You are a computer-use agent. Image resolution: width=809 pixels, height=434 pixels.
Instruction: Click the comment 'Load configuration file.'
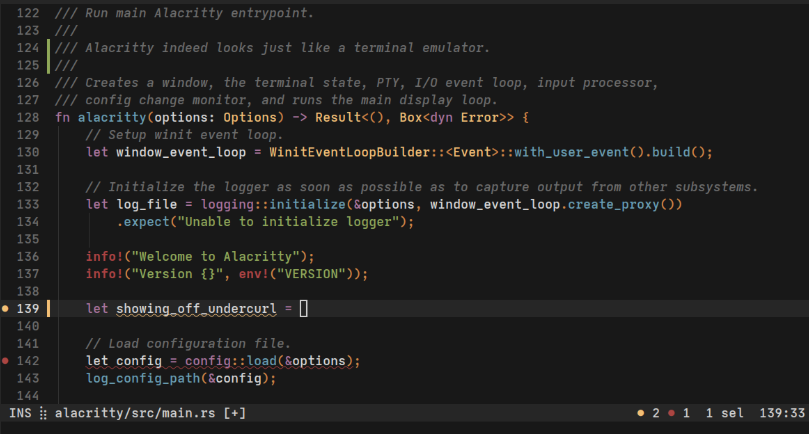188,344
